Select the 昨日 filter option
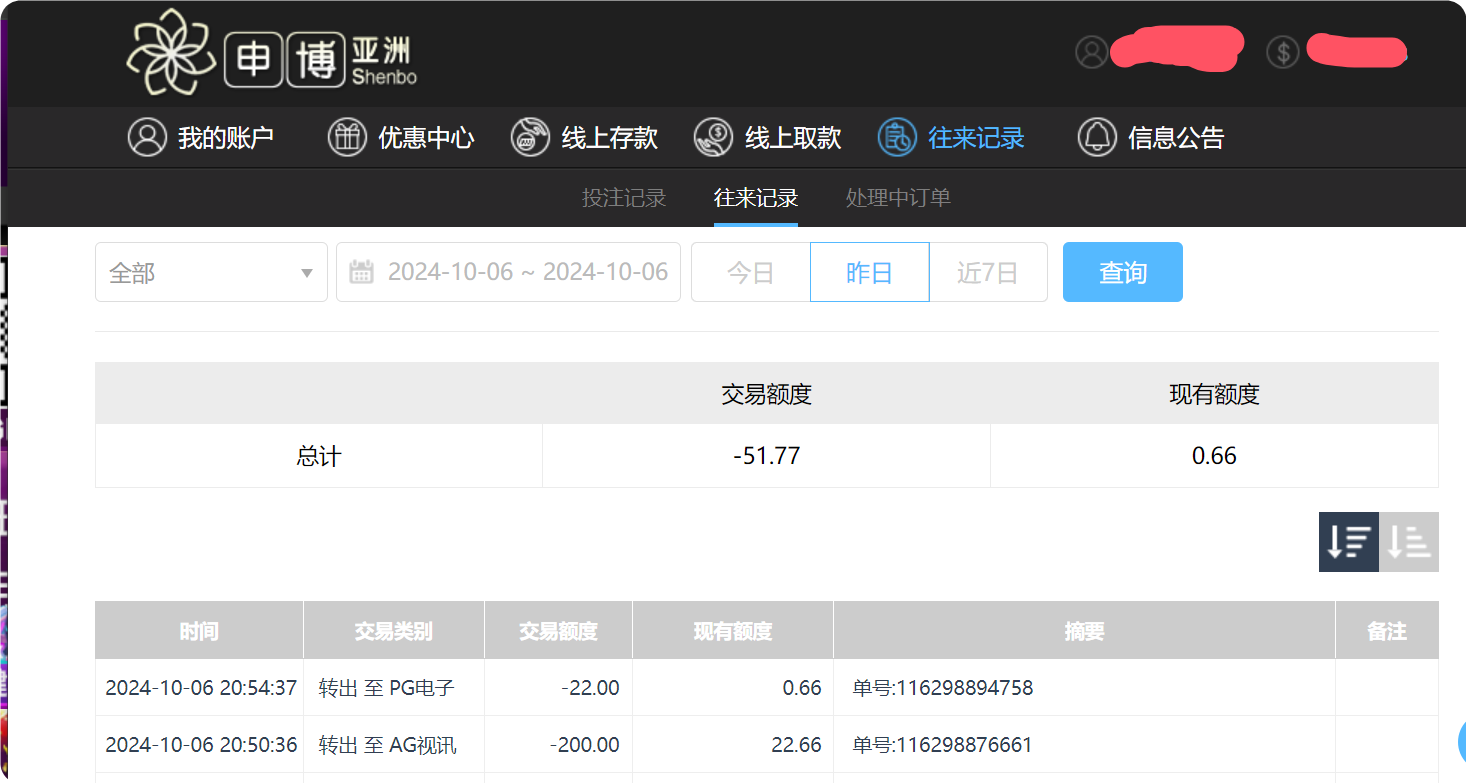Image resolution: width=1466 pixels, height=783 pixels. pyautogui.click(x=869, y=271)
